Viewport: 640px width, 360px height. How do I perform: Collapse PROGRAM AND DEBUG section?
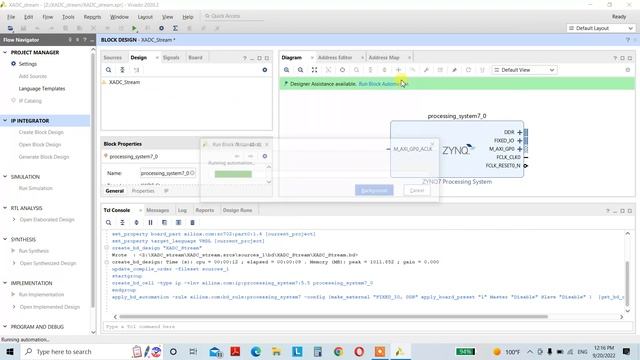[x=5, y=327]
